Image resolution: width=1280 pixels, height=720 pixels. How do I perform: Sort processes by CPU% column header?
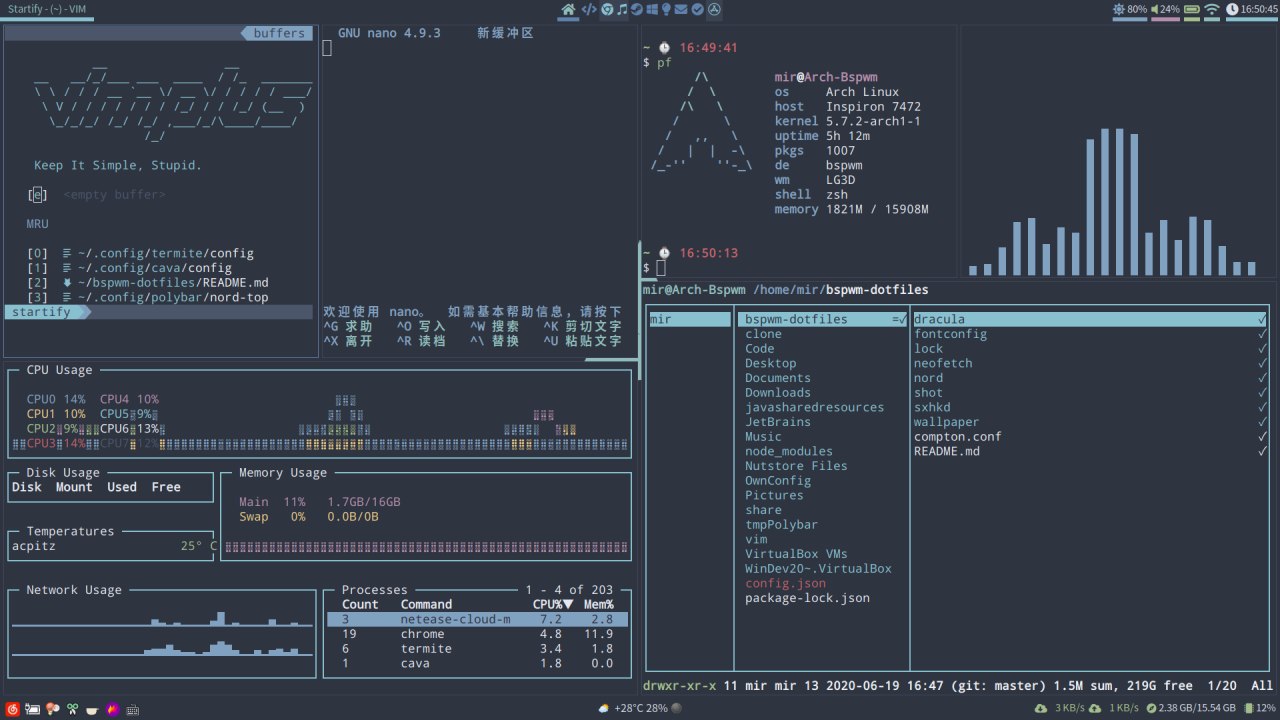[553, 604]
